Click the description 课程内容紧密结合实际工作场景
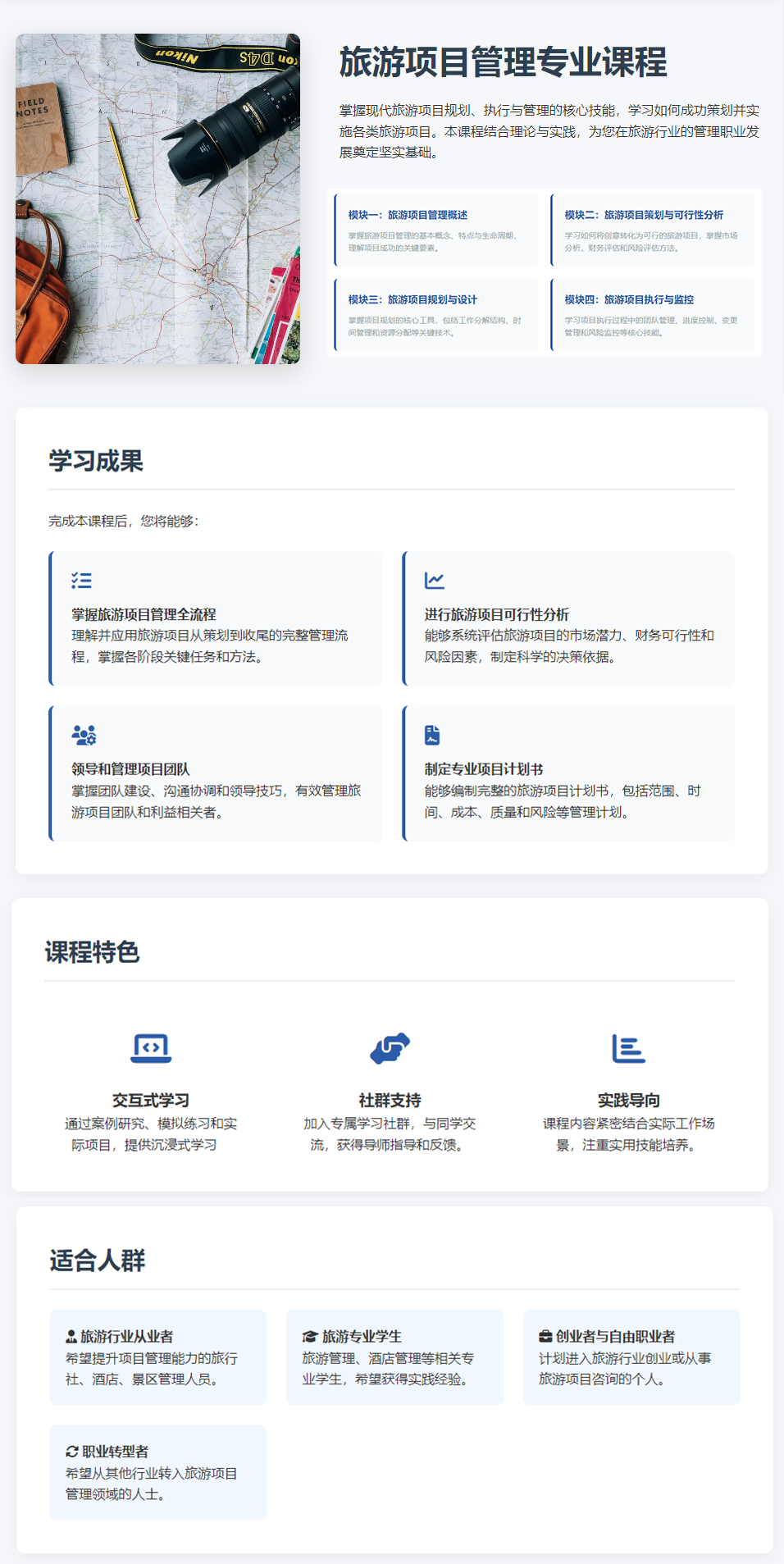784x1564 pixels. click(628, 1134)
